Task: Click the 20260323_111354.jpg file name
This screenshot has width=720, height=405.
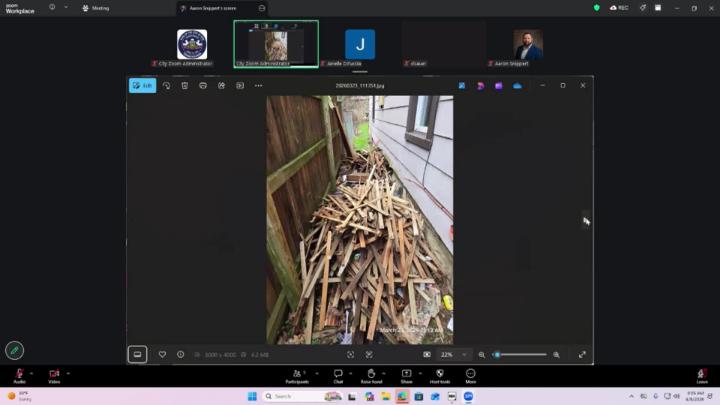Action: tap(360, 86)
